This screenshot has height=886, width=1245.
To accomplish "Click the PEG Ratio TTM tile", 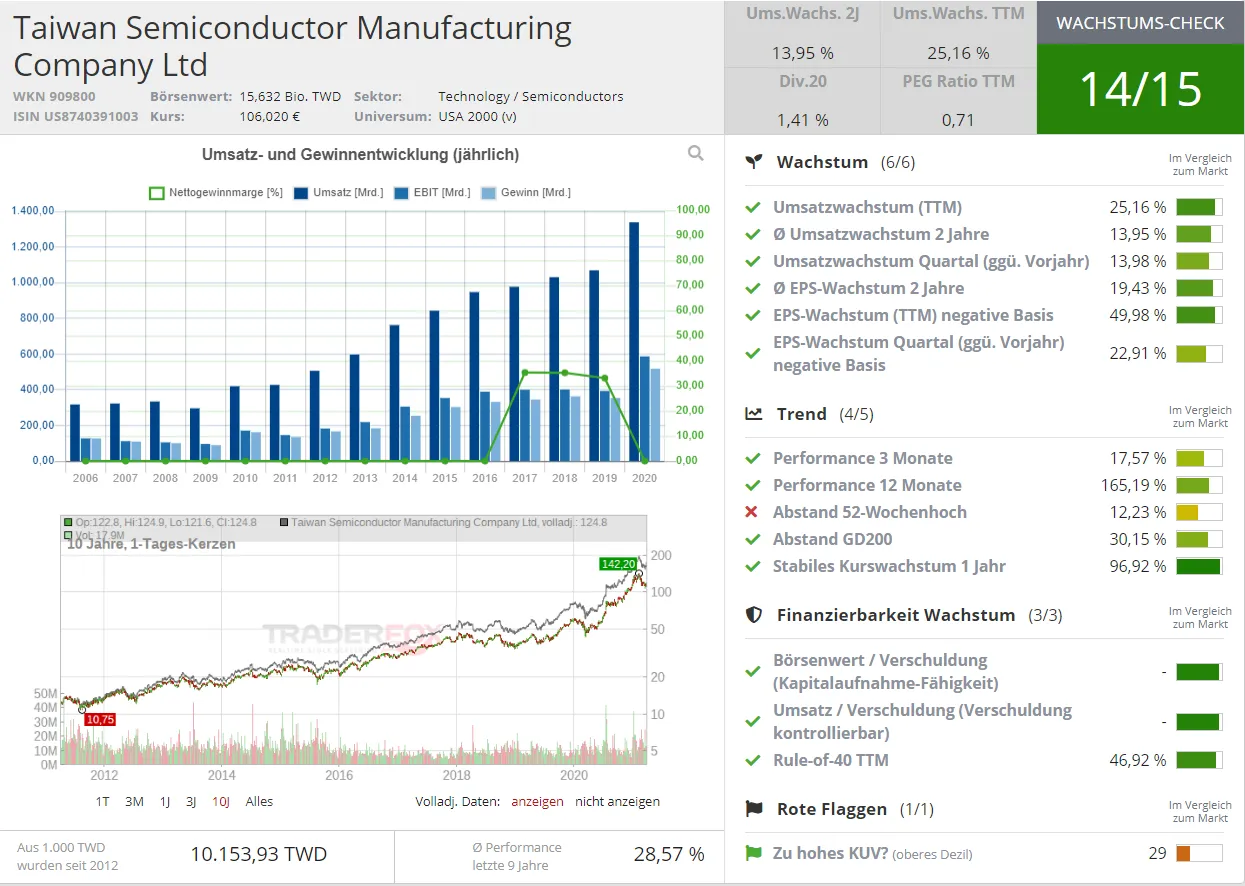I will point(958,101).
